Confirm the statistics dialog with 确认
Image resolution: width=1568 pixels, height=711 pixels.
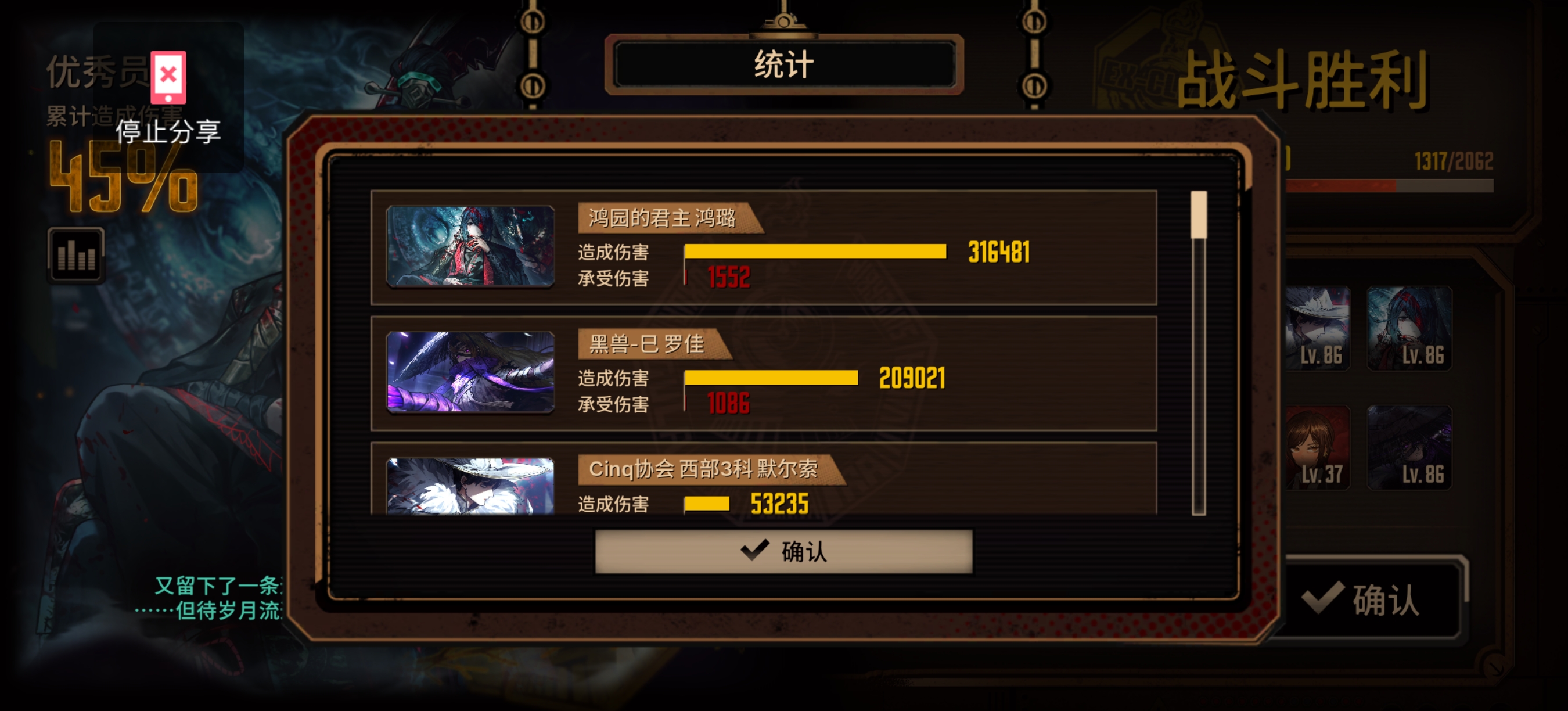(783, 551)
